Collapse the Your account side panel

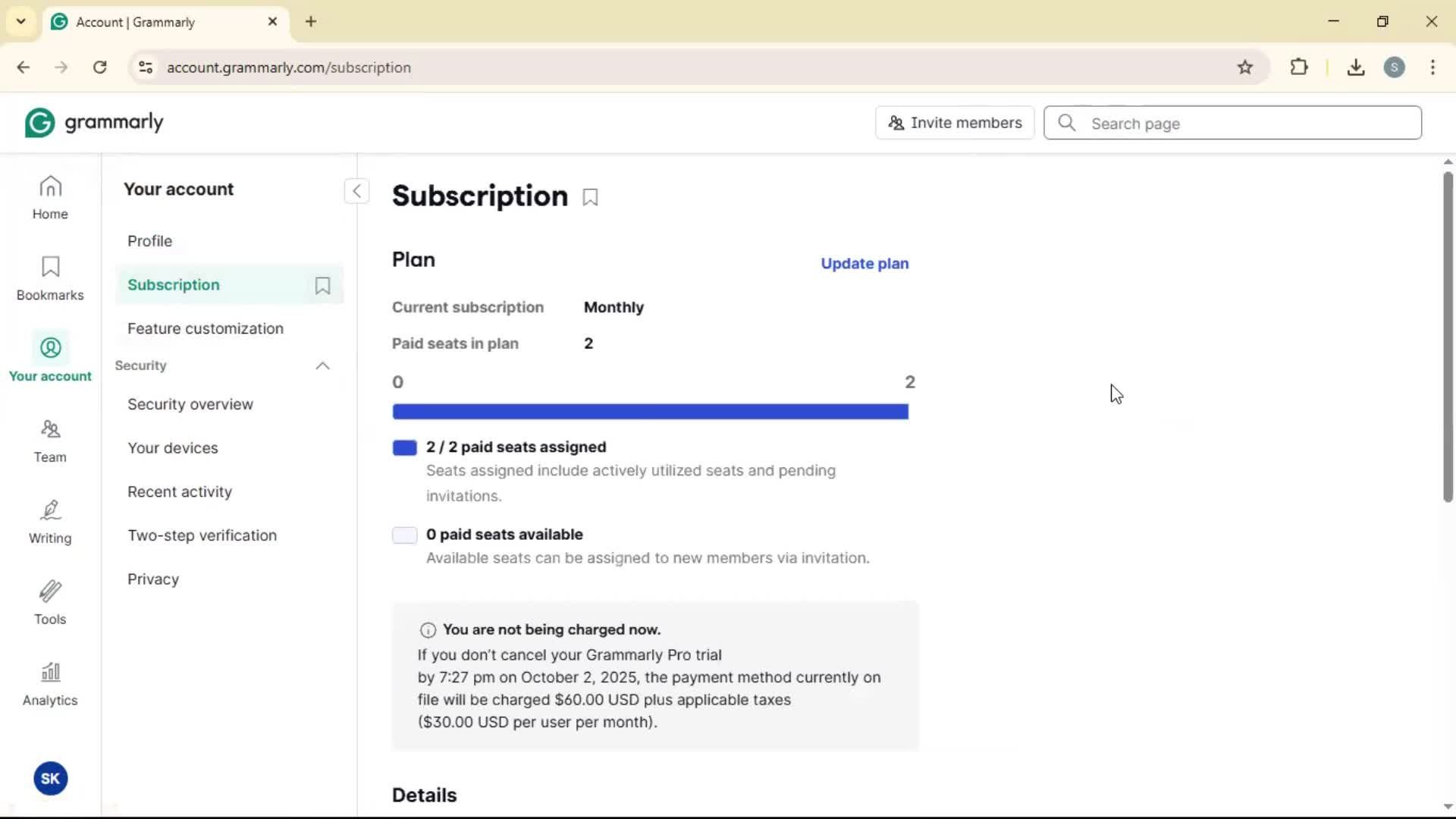(x=356, y=191)
